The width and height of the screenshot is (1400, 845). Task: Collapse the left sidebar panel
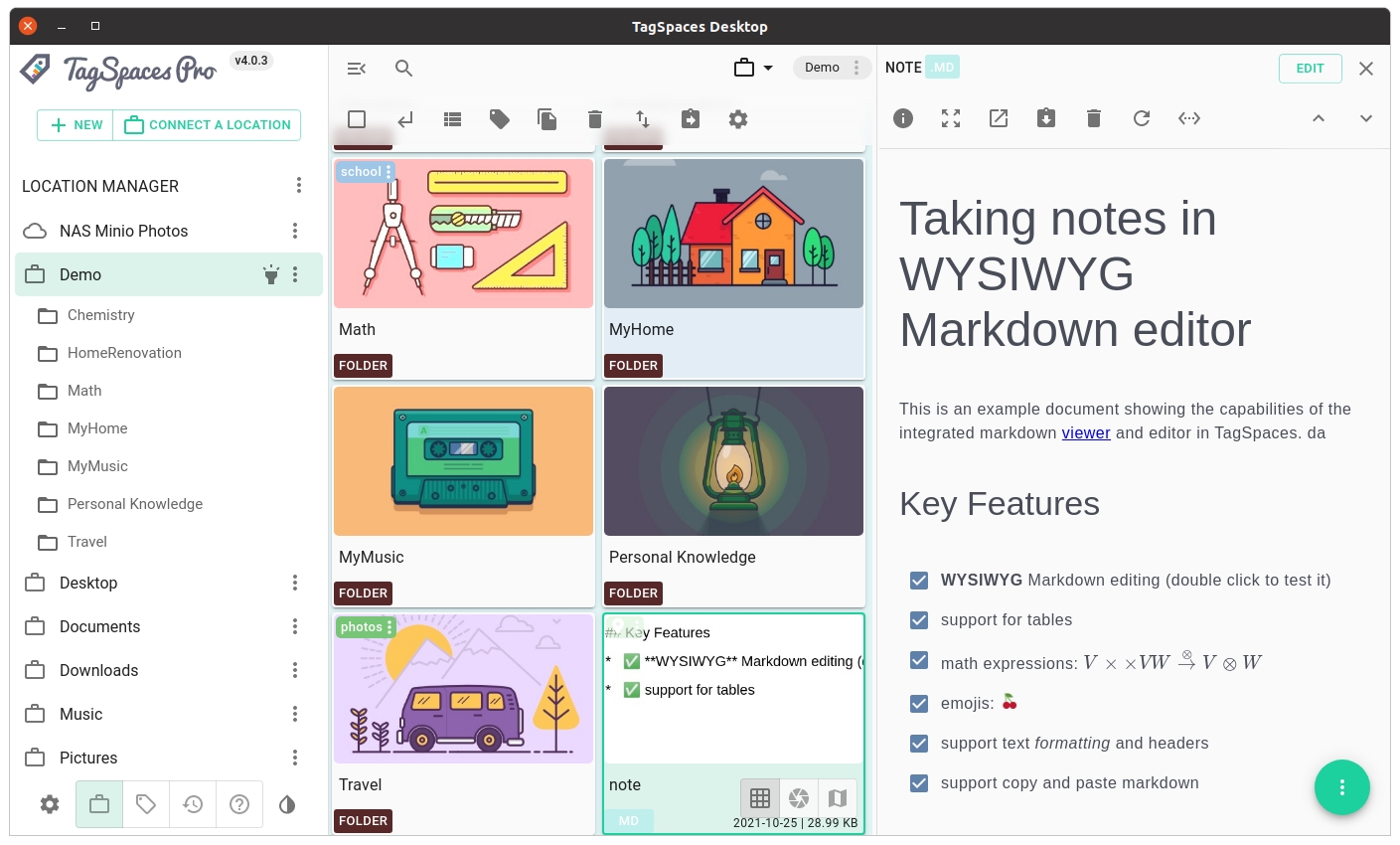coord(357,69)
